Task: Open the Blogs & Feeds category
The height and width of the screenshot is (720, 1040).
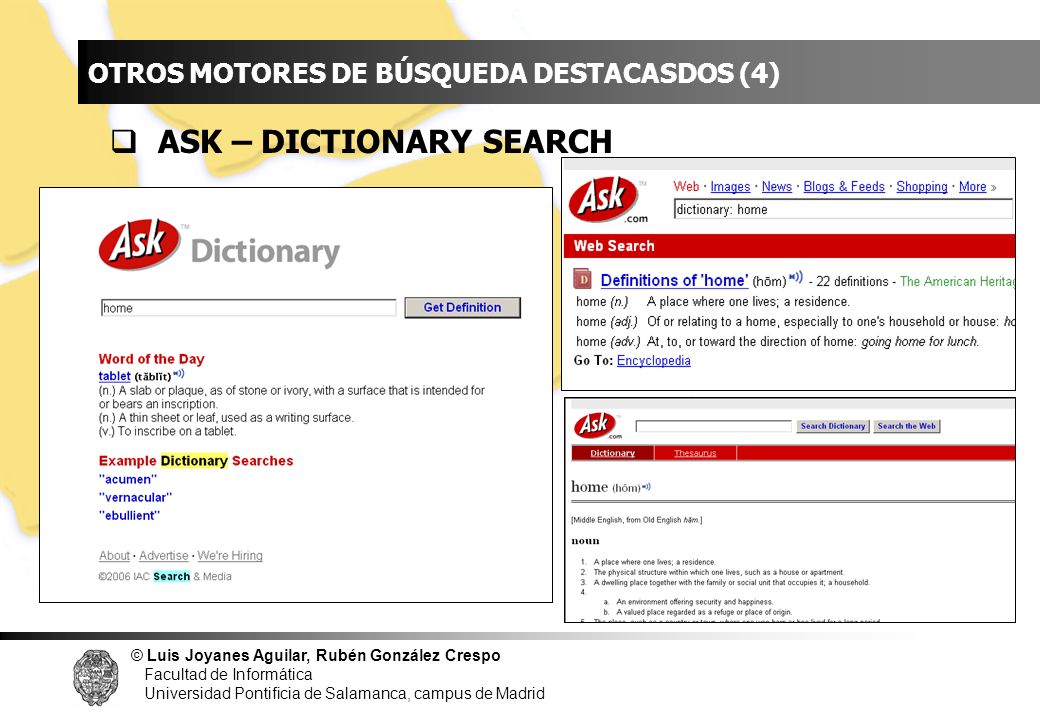Action: point(844,187)
